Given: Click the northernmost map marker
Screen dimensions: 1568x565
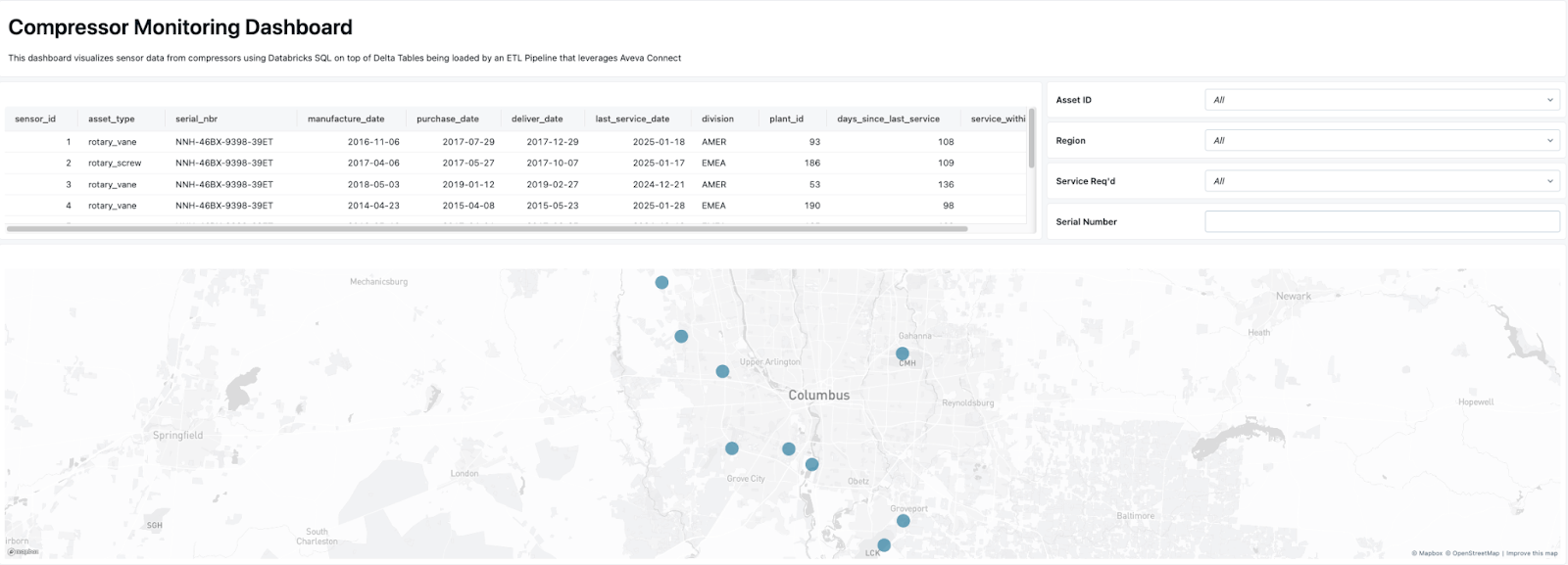Looking at the screenshot, I should point(661,282).
